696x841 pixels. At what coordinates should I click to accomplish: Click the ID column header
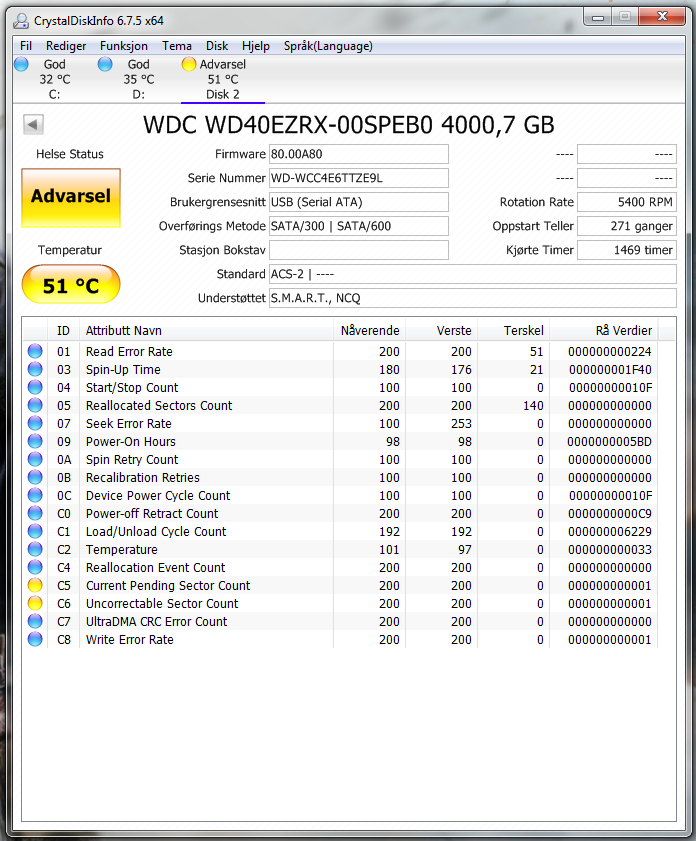tap(63, 330)
